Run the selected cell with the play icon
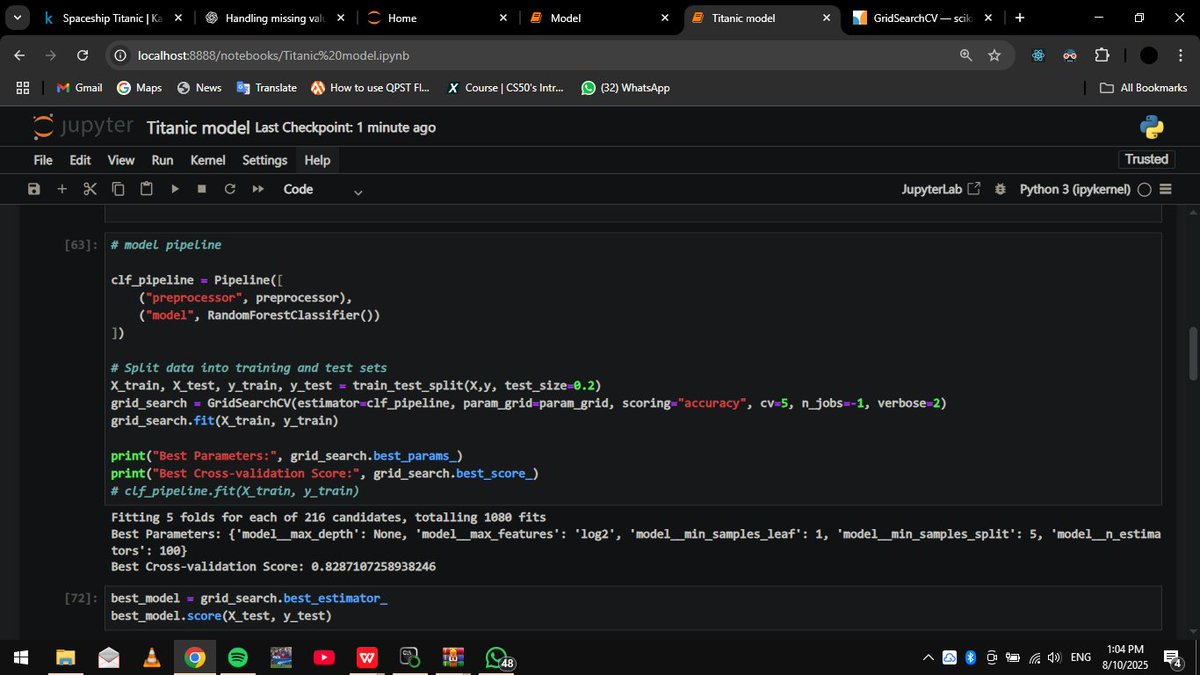Screen dimensions: 1200x675 [174, 189]
